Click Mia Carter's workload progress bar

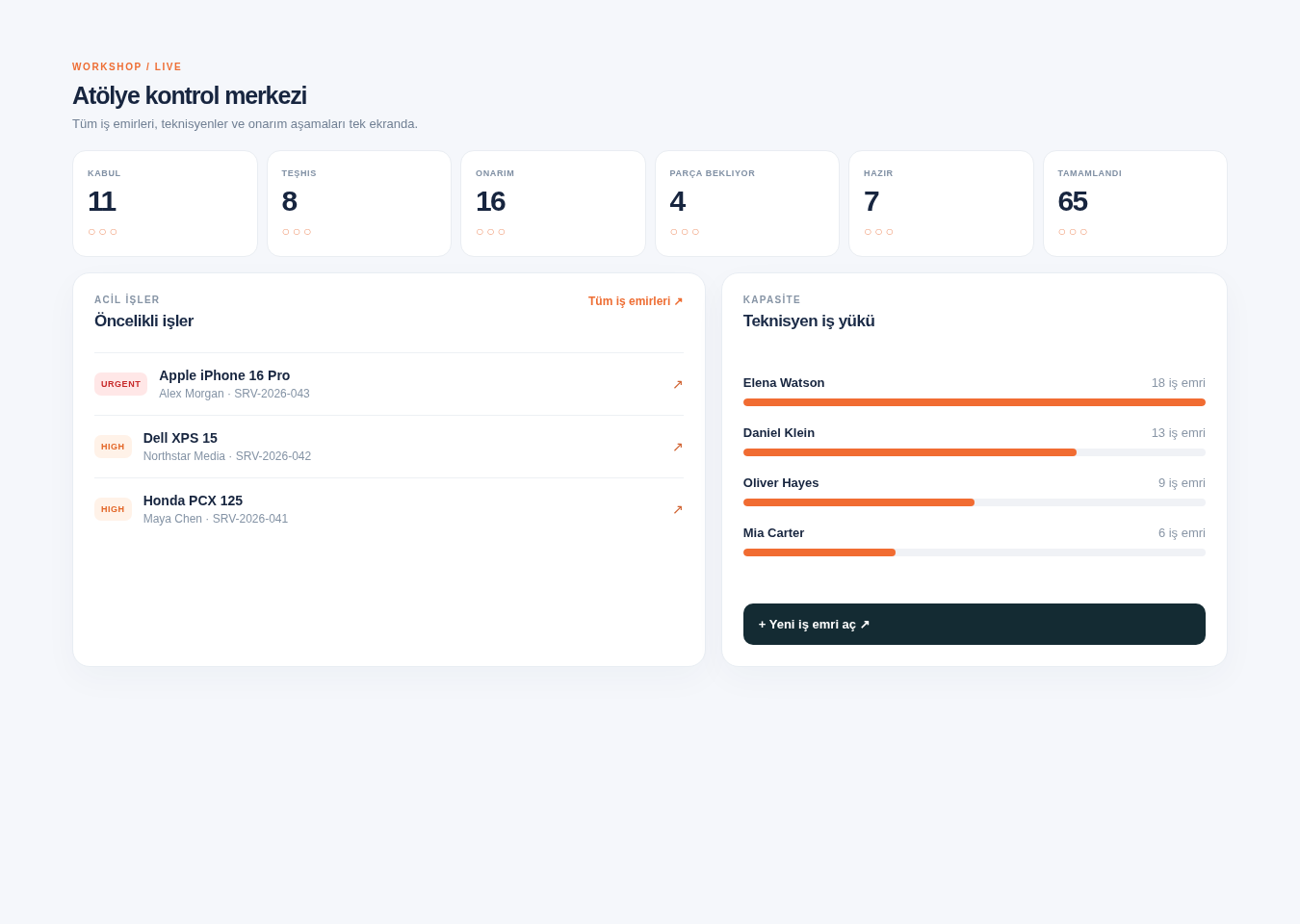(x=975, y=552)
